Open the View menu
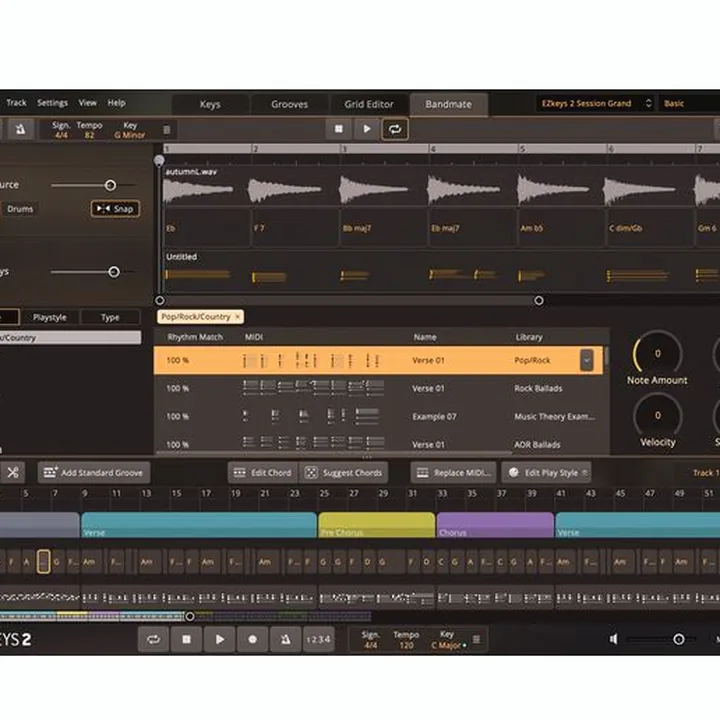 [87, 103]
